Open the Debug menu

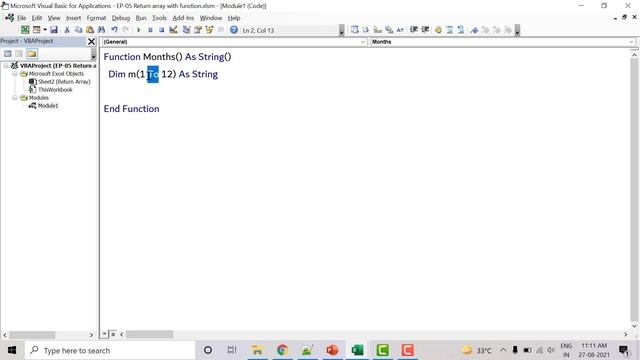tap(121, 18)
